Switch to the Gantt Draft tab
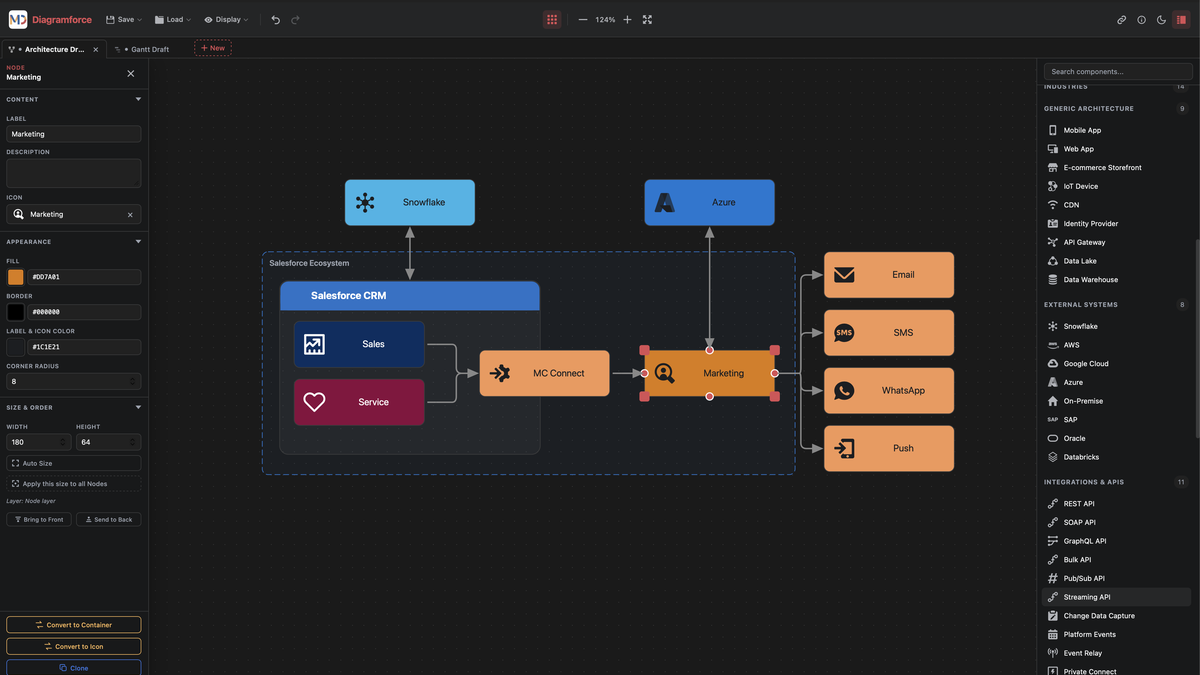This screenshot has width=1200, height=675. pyautogui.click(x=147, y=49)
